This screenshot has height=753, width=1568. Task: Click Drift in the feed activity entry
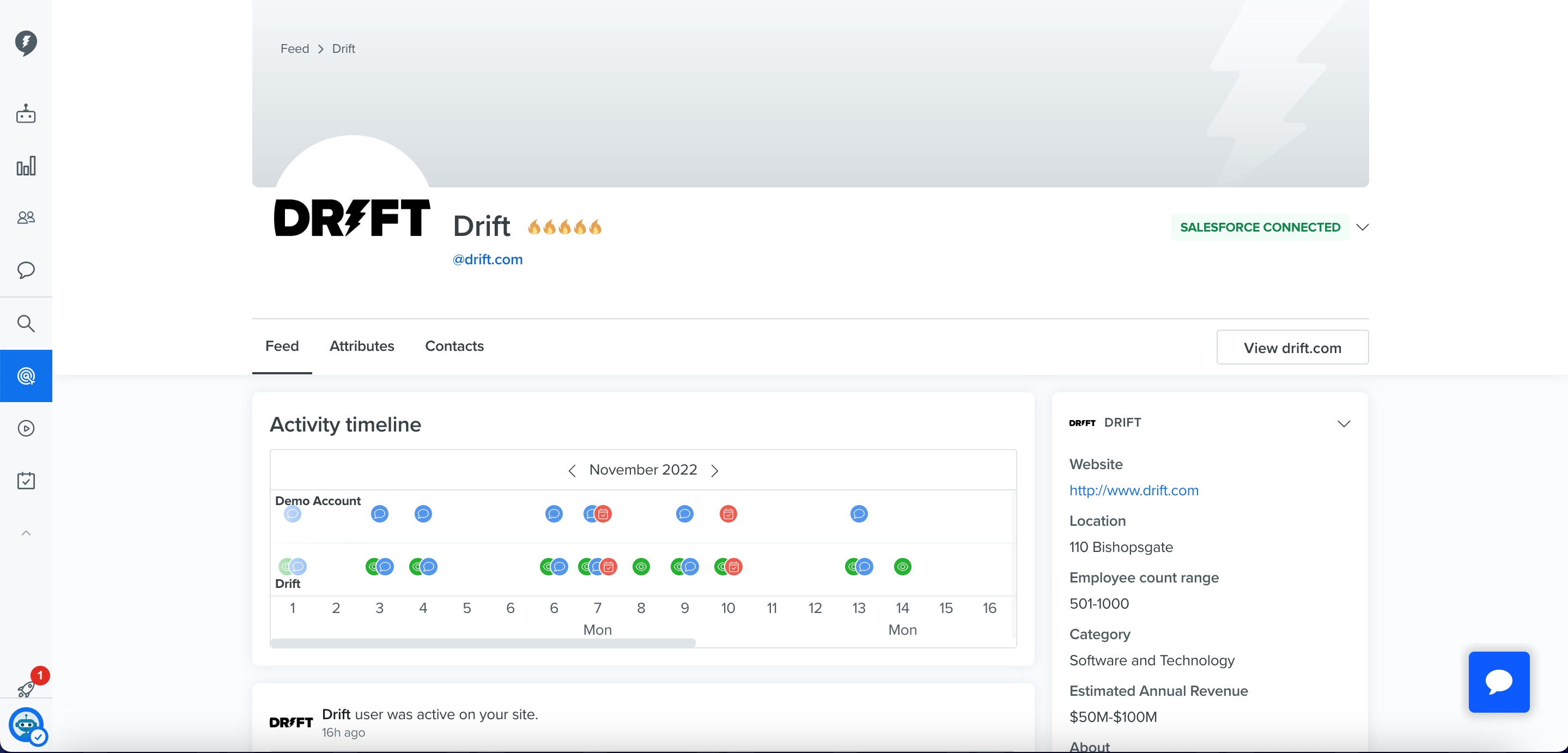(336, 714)
